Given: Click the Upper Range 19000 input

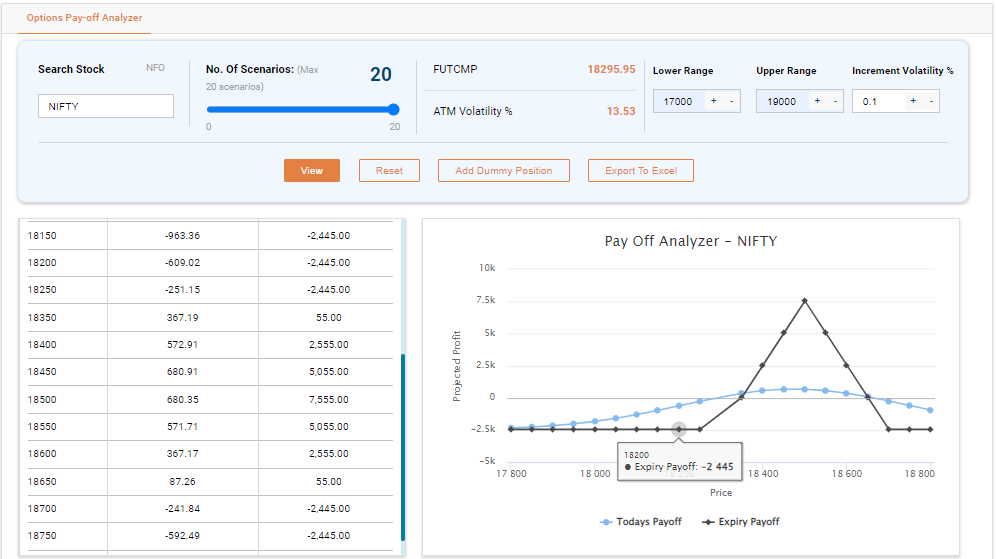Looking at the screenshot, I should (782, 101).
